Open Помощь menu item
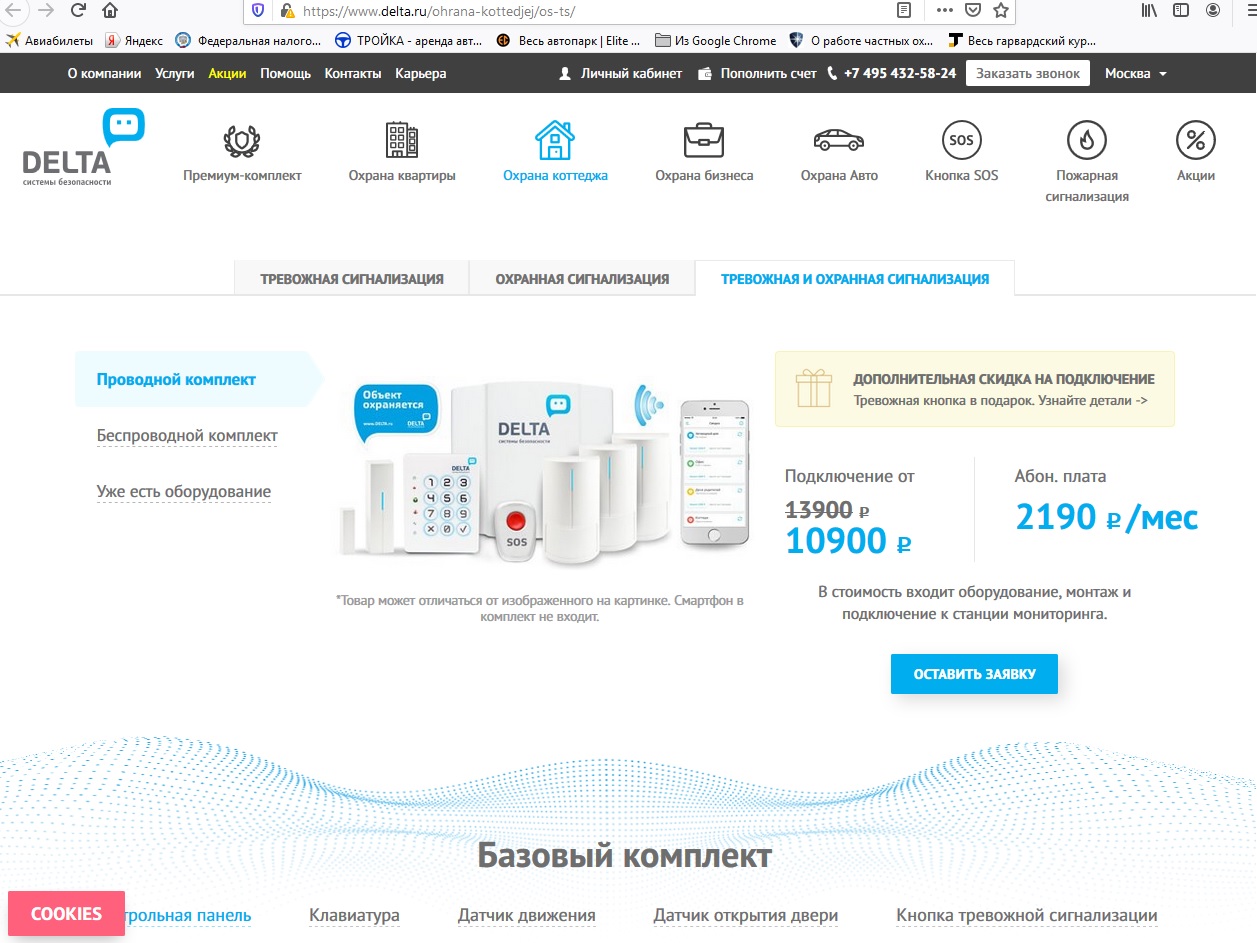The height and width of the screenshot is (943, 1257). [x=286, y=74]
